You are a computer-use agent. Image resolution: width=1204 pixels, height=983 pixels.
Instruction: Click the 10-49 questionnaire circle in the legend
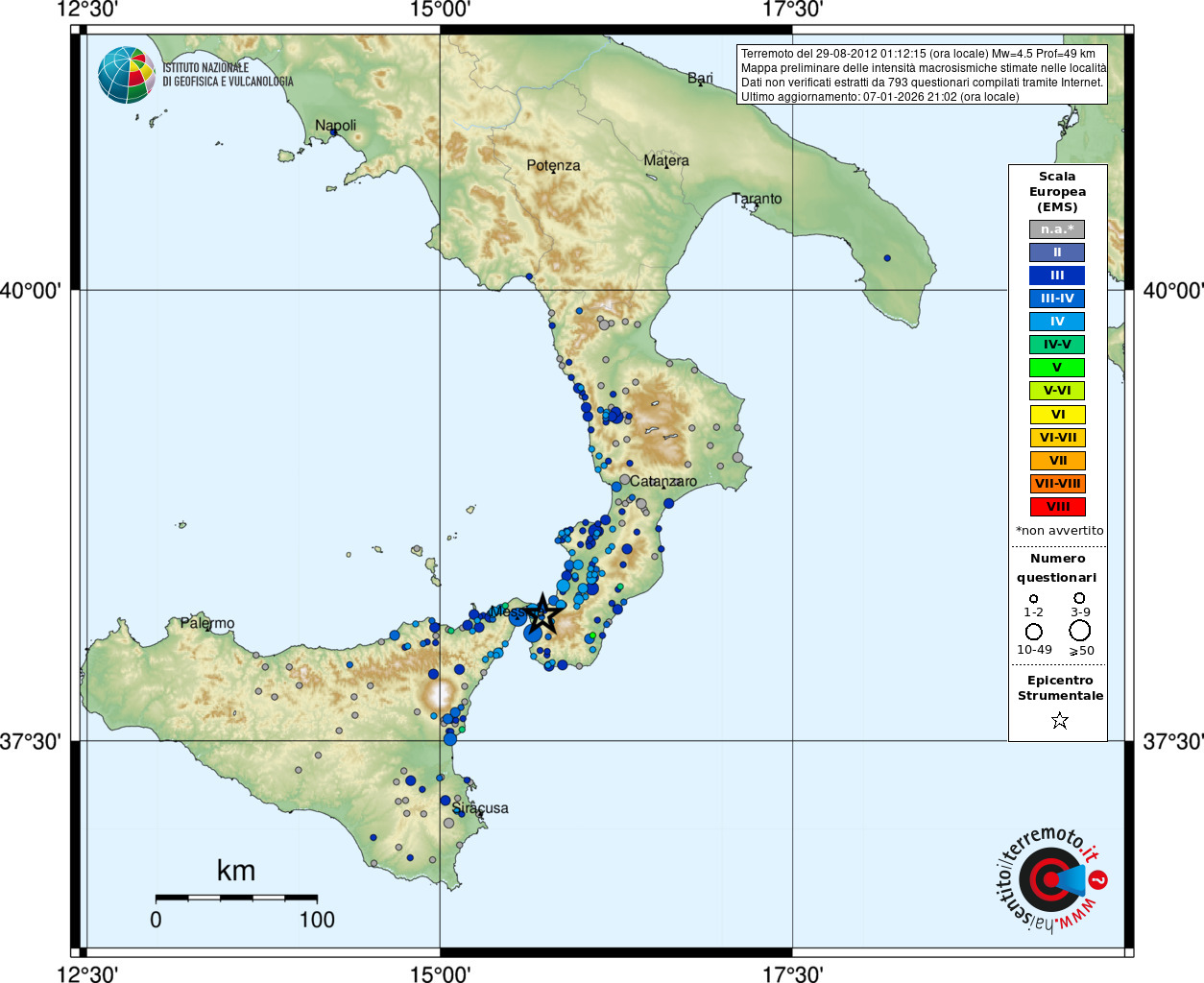1034,631
